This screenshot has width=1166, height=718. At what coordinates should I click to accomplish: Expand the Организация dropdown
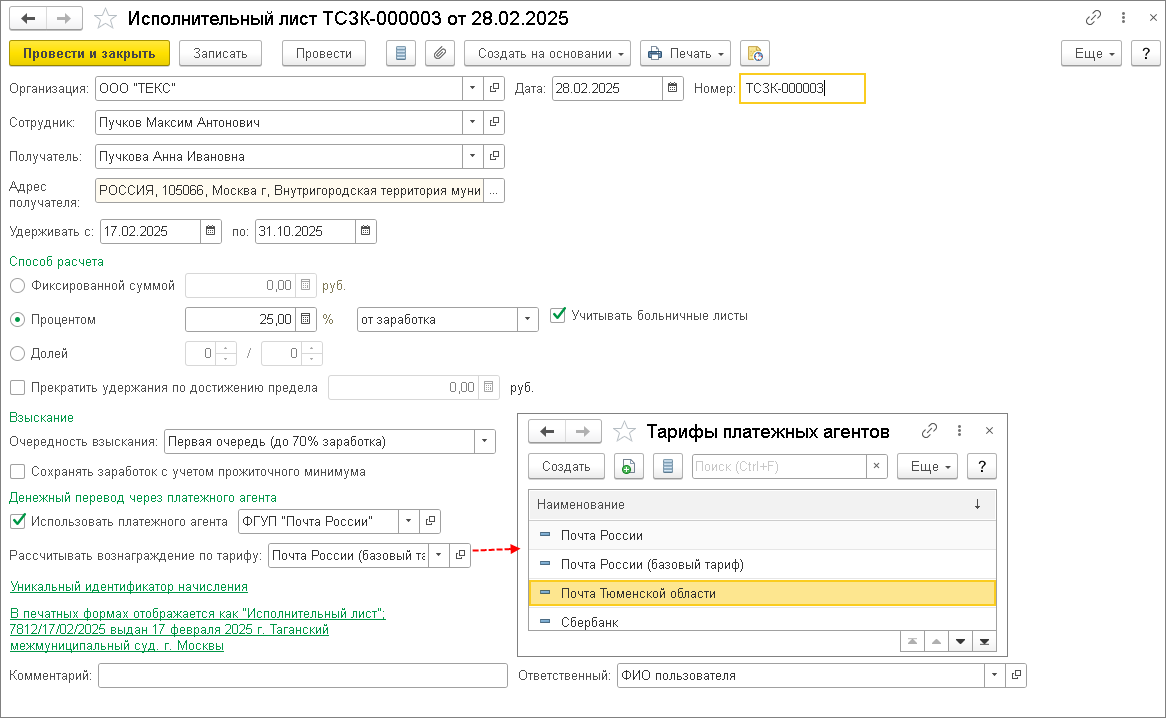click(x=473, y=88)
